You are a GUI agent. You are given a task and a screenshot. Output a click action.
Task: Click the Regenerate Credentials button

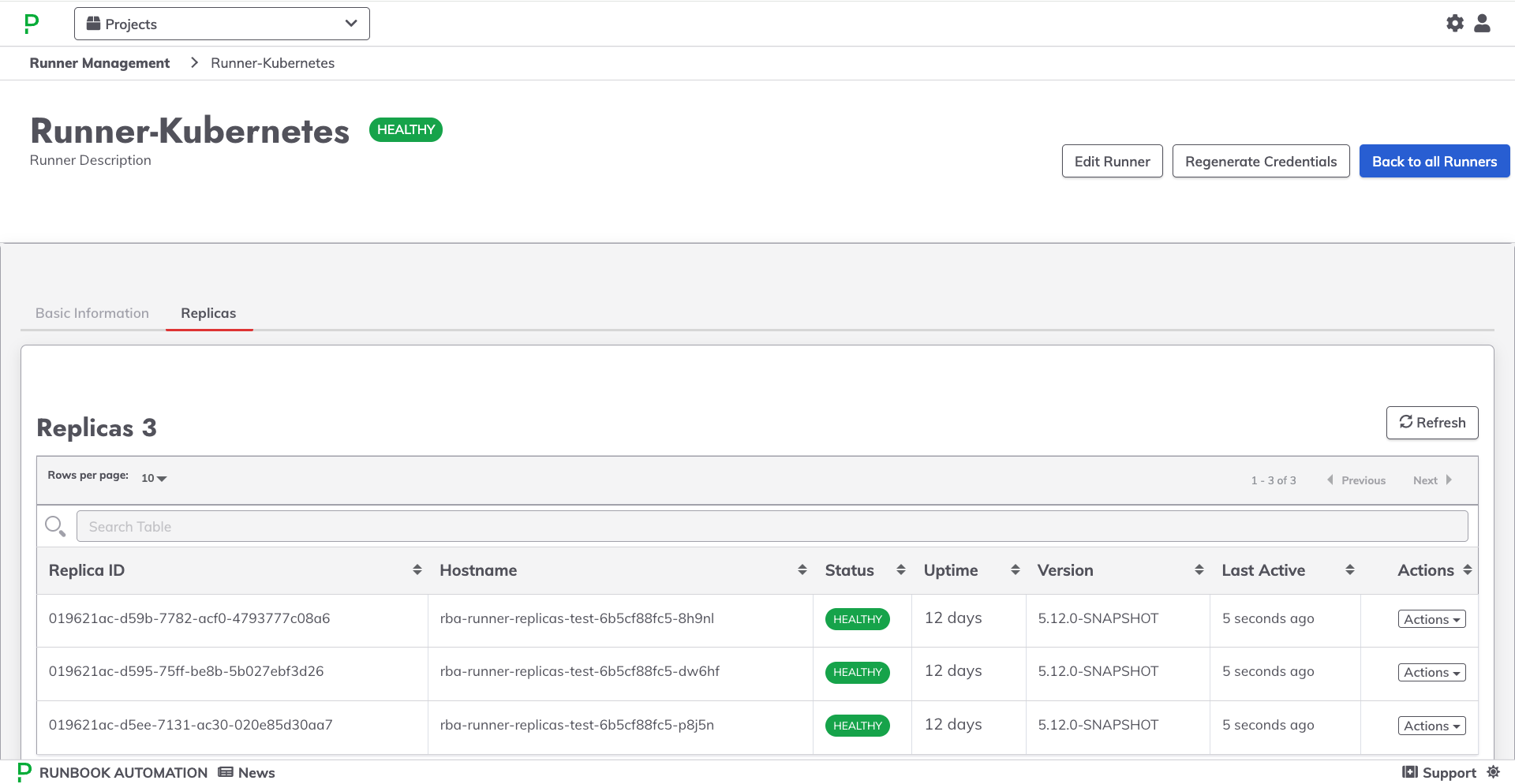(x=1260, y=162)
